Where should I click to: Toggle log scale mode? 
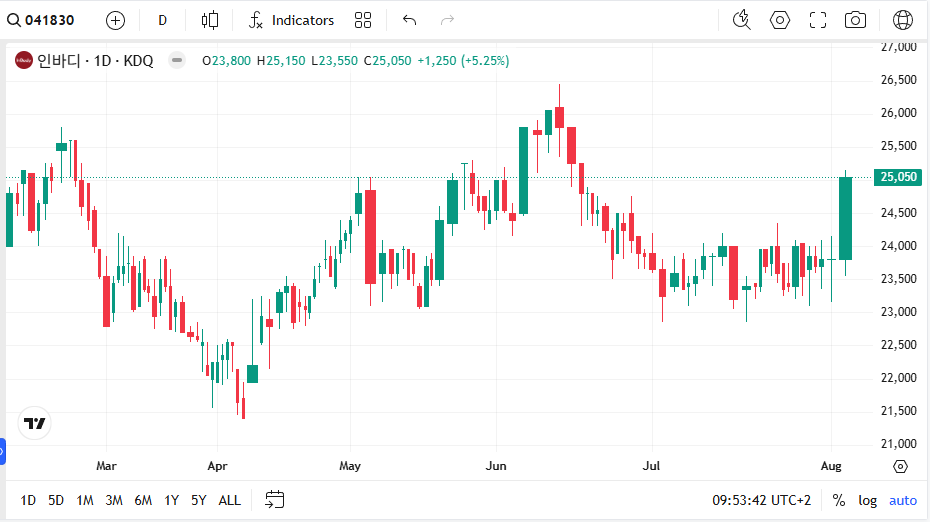868,501
